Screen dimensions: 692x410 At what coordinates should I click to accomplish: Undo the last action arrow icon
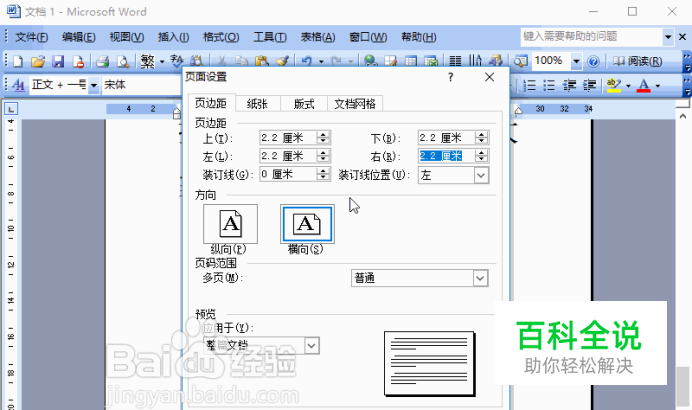307,61
